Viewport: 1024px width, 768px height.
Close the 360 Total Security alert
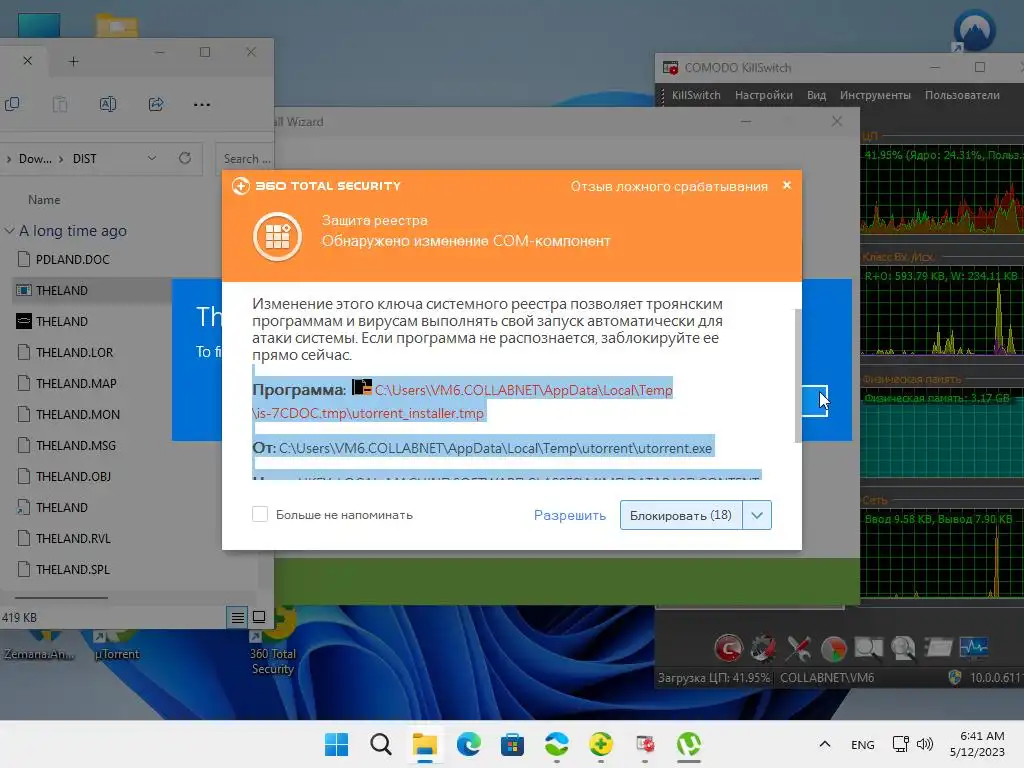coord(787,185)
